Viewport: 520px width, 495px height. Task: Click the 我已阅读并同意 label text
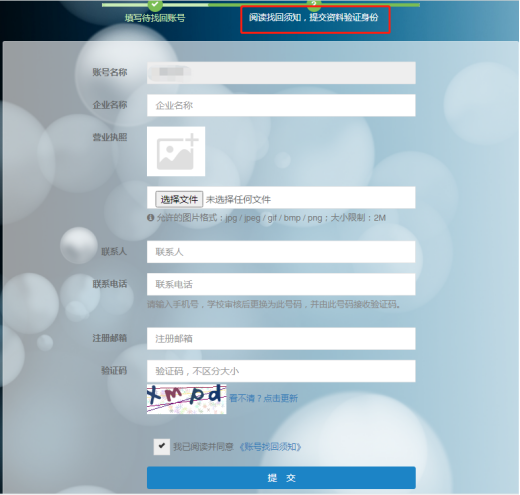[x=203, y=447]
